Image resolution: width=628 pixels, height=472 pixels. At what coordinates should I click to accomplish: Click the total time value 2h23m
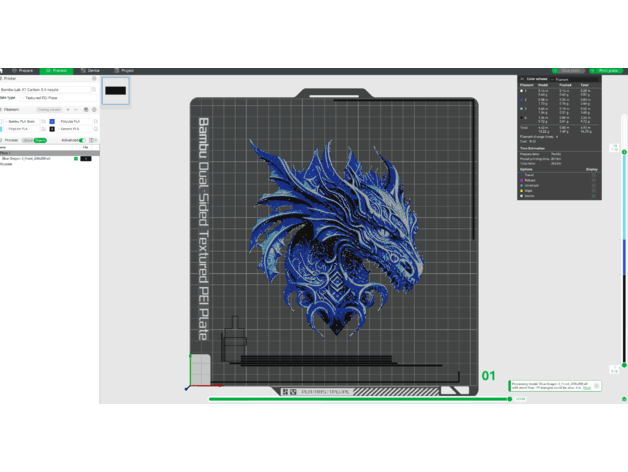(556, 163)
